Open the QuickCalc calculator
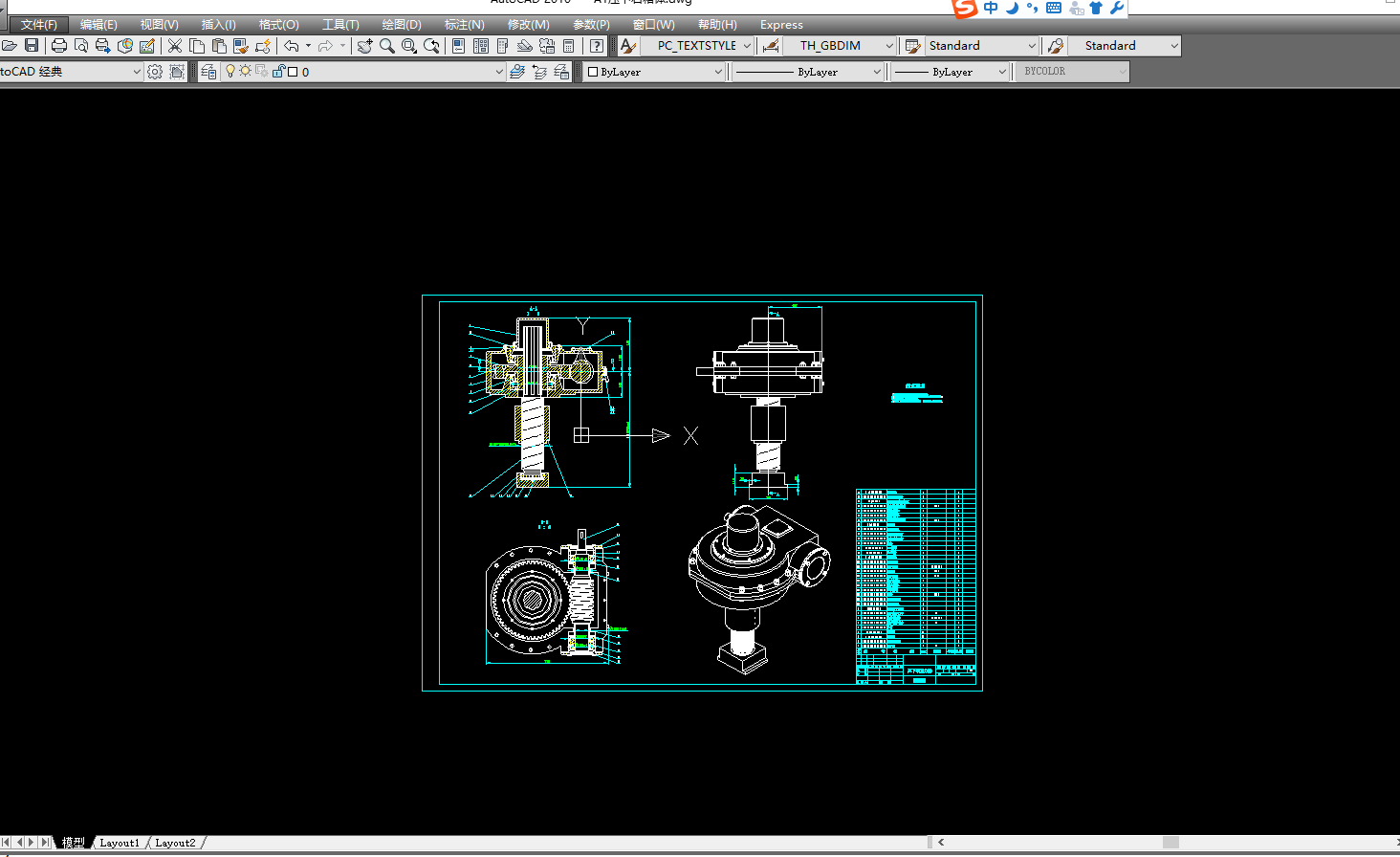 click(x=569, y=46)
